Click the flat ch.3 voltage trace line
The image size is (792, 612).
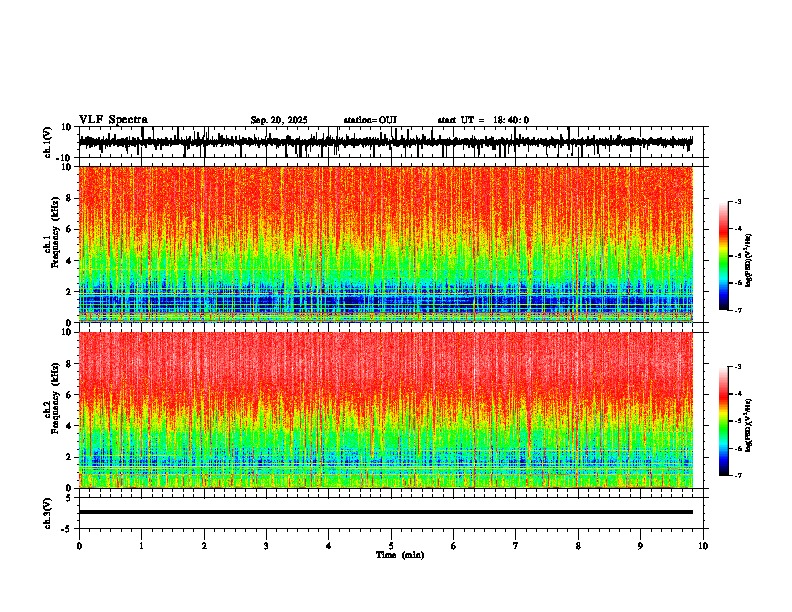pyautogui.click(x=386, y=512)
